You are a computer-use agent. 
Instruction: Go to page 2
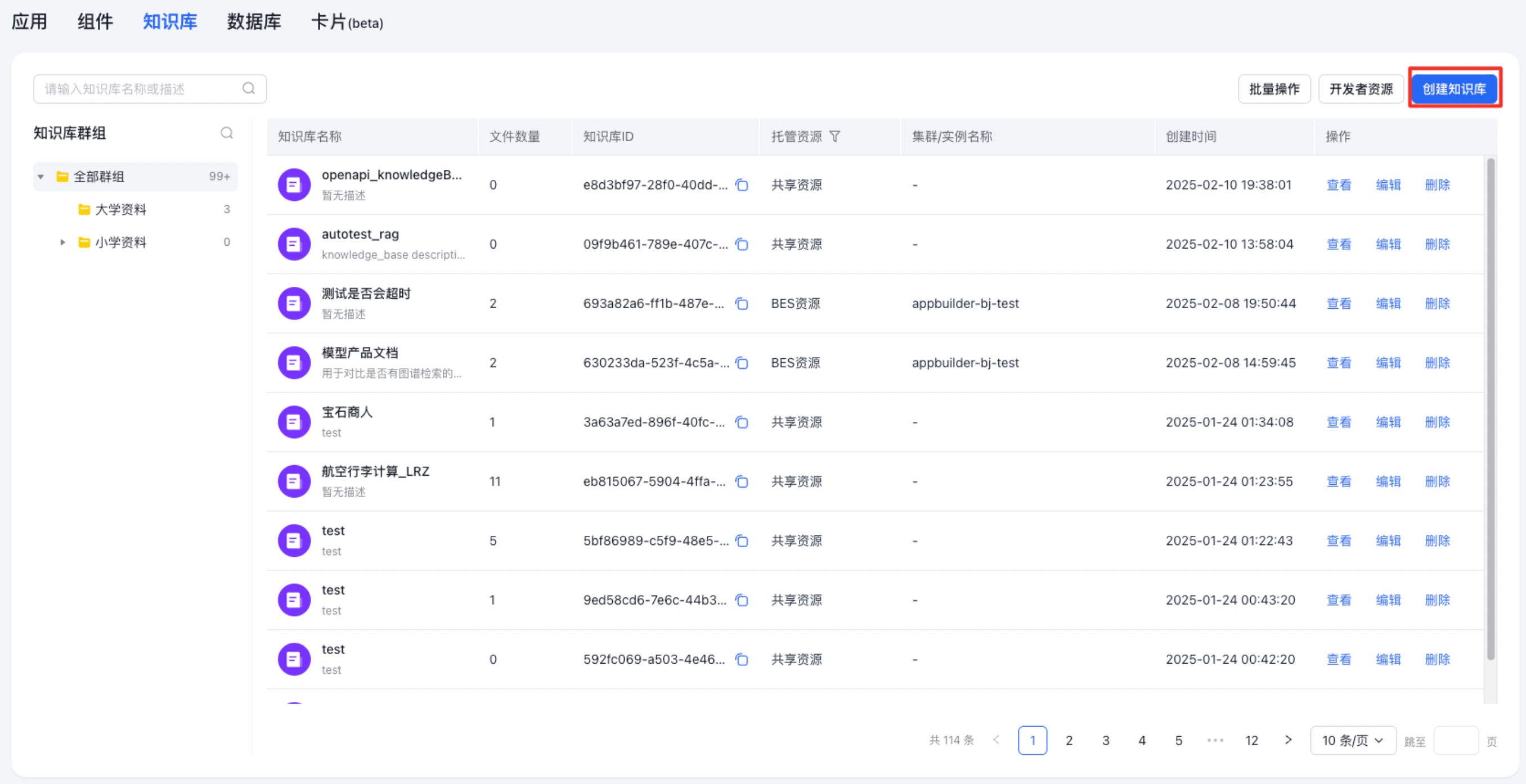(1069, 740)
